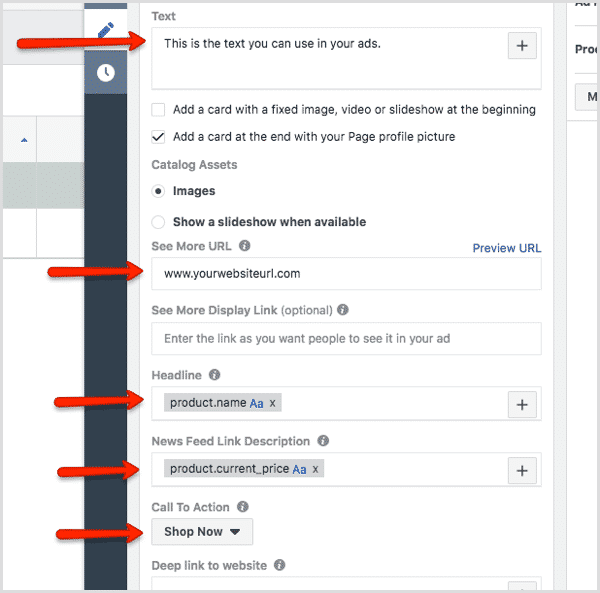This screenshot has width=600, height=593.
Task: Click the info icon next to See More URL
Action: point(245,246)
